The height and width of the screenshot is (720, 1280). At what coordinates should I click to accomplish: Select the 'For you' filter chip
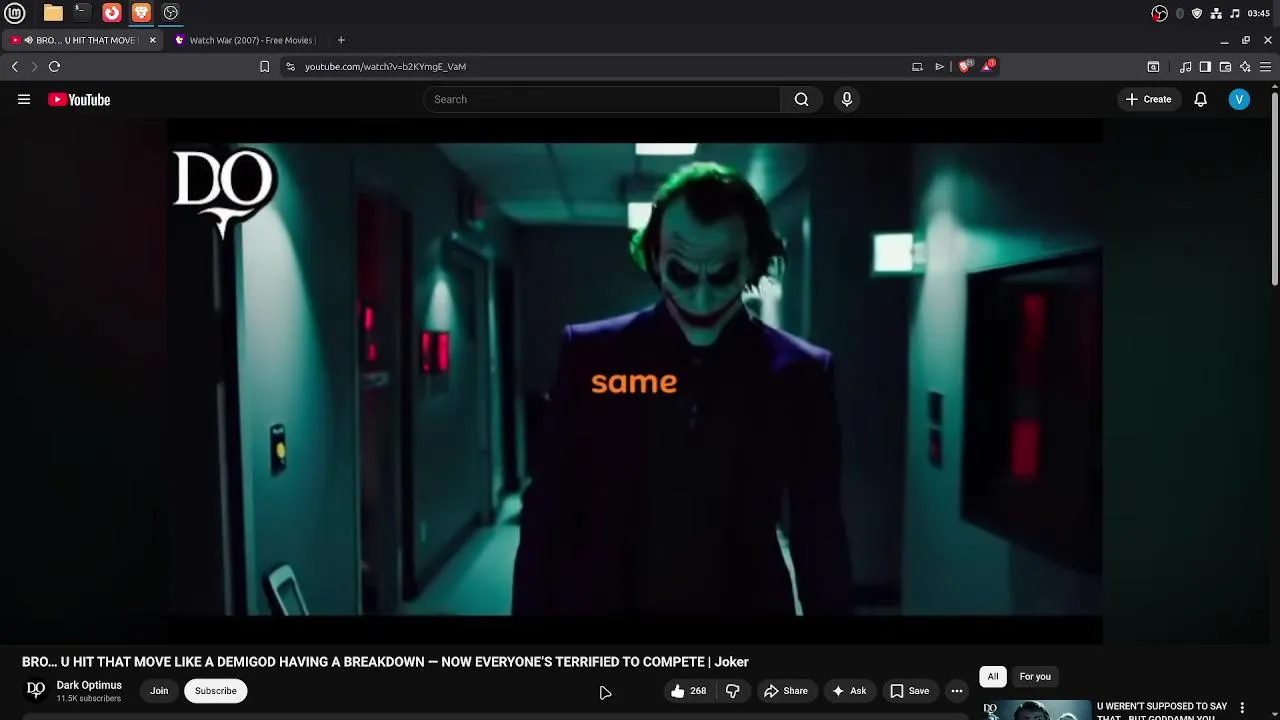(x=1035, y=677)
